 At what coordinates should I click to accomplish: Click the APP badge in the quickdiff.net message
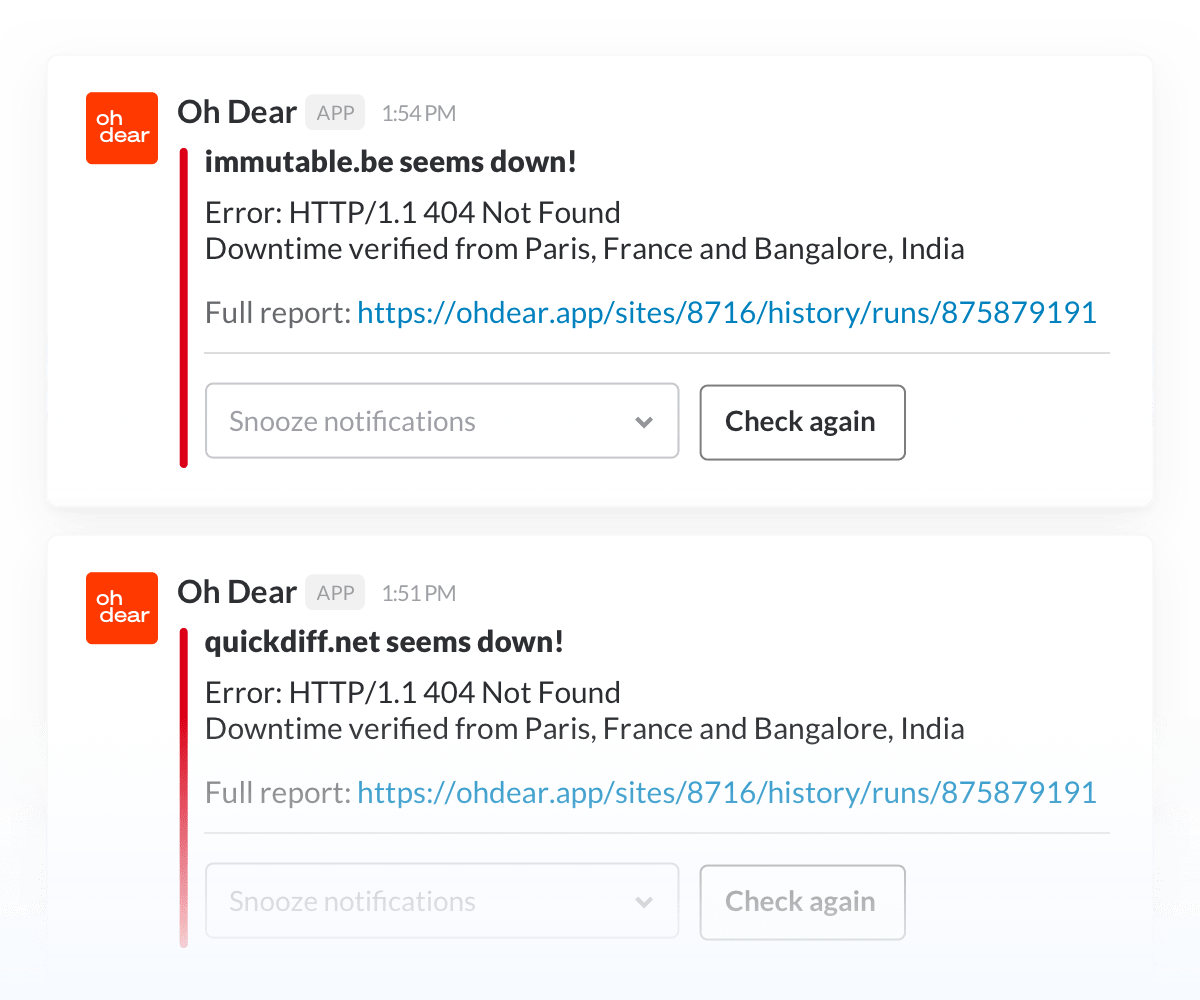(335, 592)
